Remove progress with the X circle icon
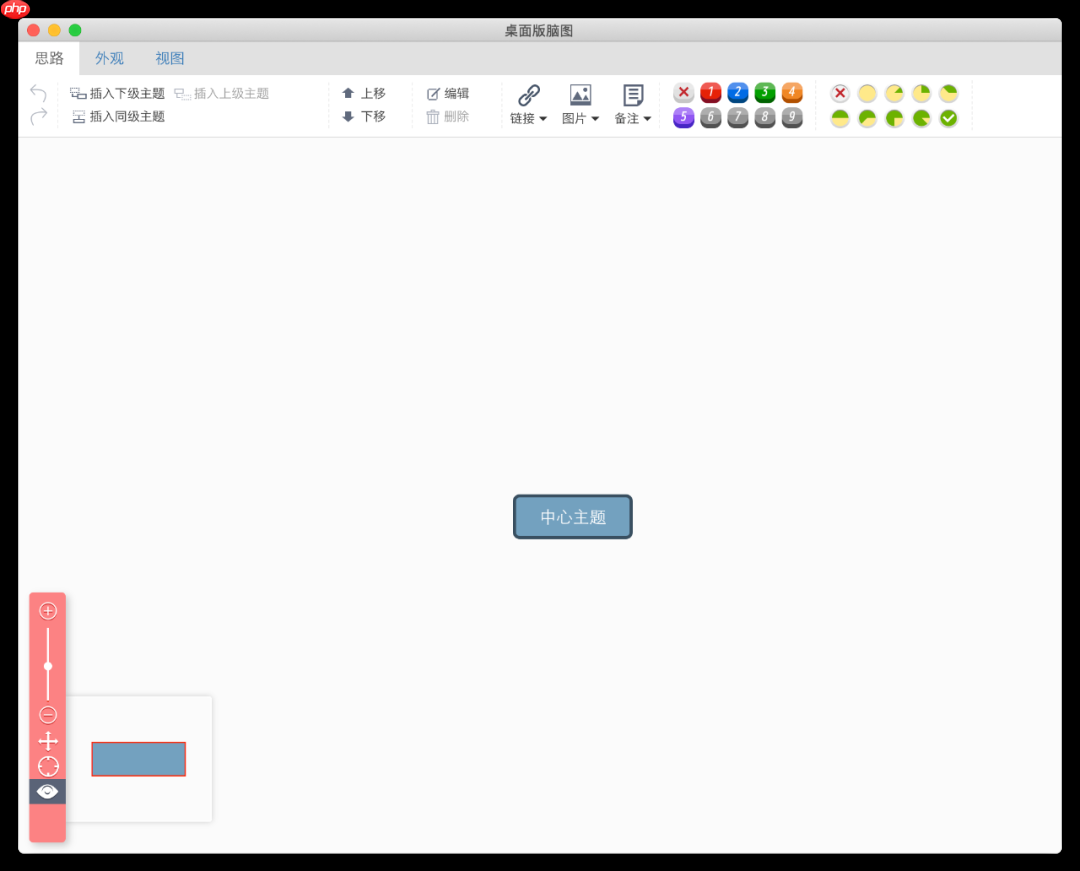 click(x=840, y=93)
